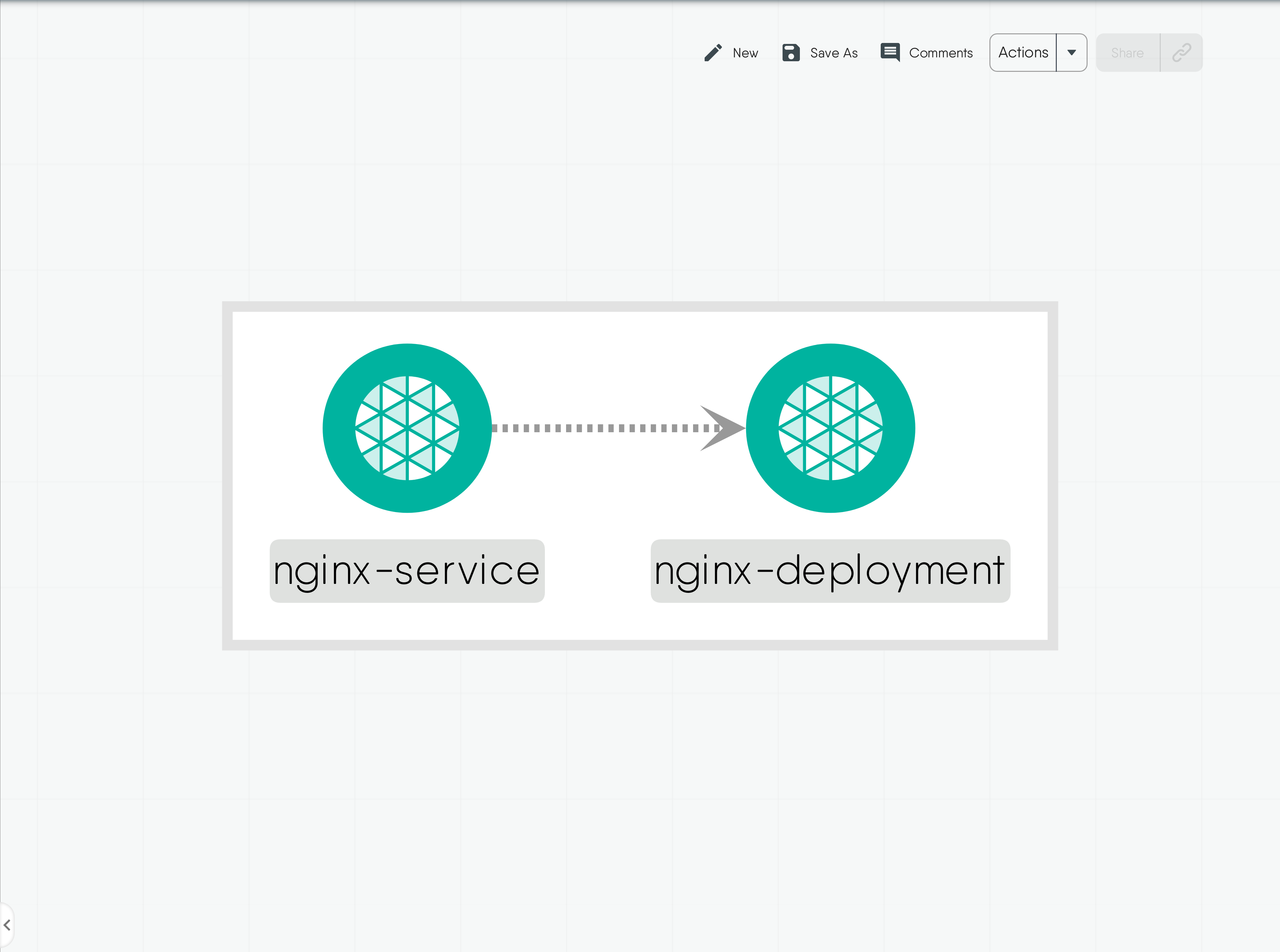Image resolution: width=1280 pixels, height=952 pixels.
Task: Click the sidebar chevron at bottom-left
Action: pyautogui.click(x=7, y=925)
